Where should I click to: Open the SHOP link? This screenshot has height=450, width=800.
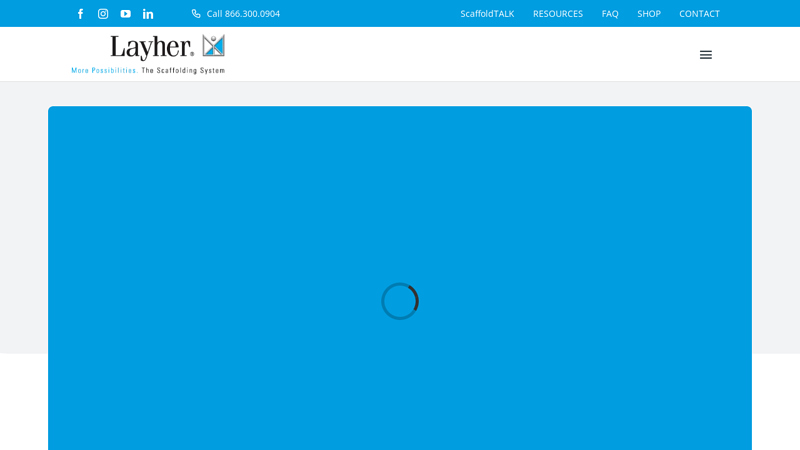(x=648, y=14)
